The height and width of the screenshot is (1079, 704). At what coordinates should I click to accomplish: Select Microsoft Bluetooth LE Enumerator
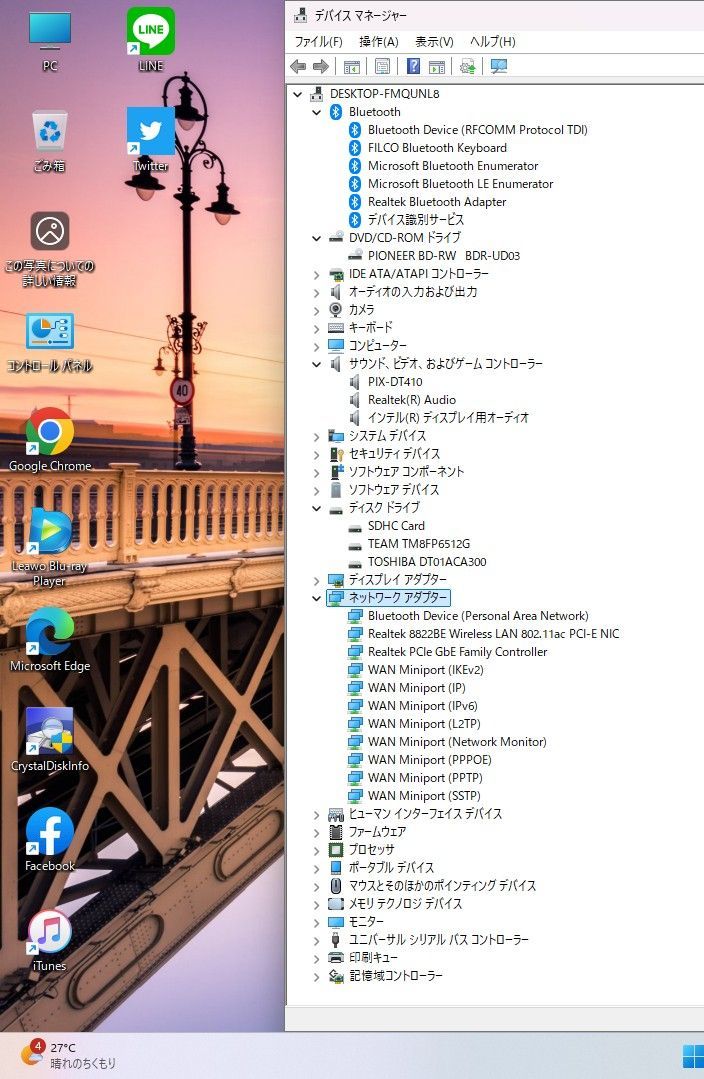460,184
